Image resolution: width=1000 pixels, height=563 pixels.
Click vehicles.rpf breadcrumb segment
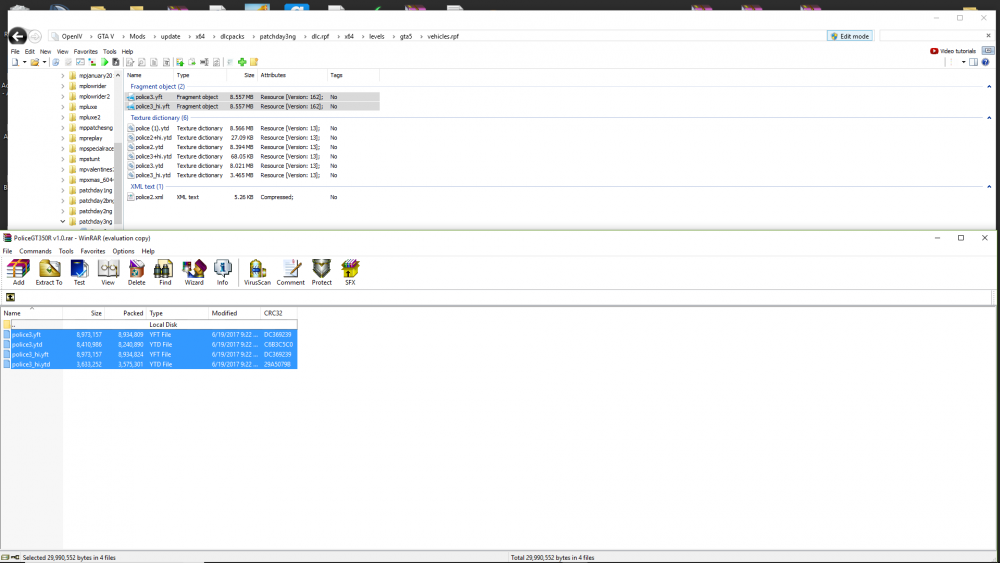click(443, 36)
